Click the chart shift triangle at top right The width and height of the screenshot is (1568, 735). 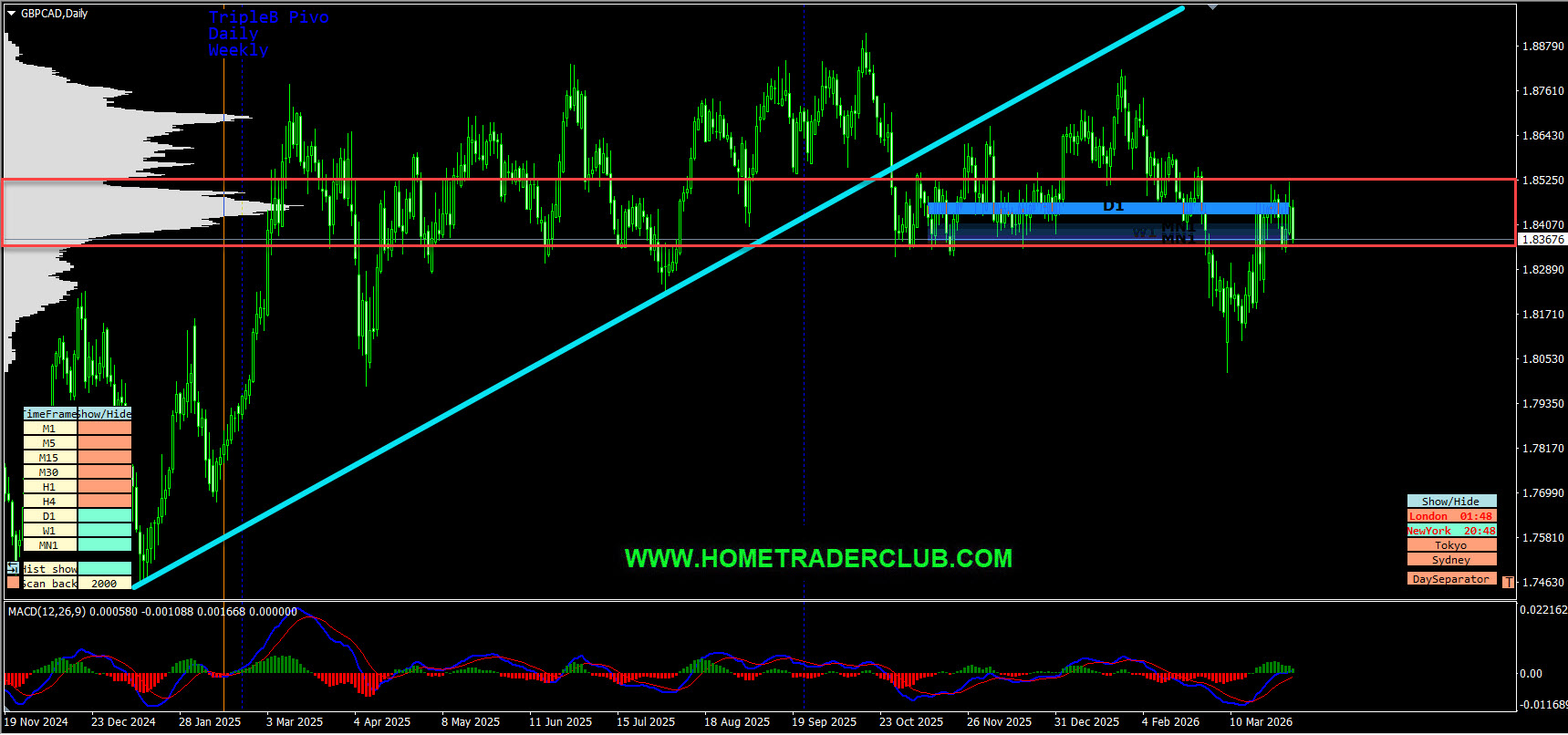[1212, 7]
